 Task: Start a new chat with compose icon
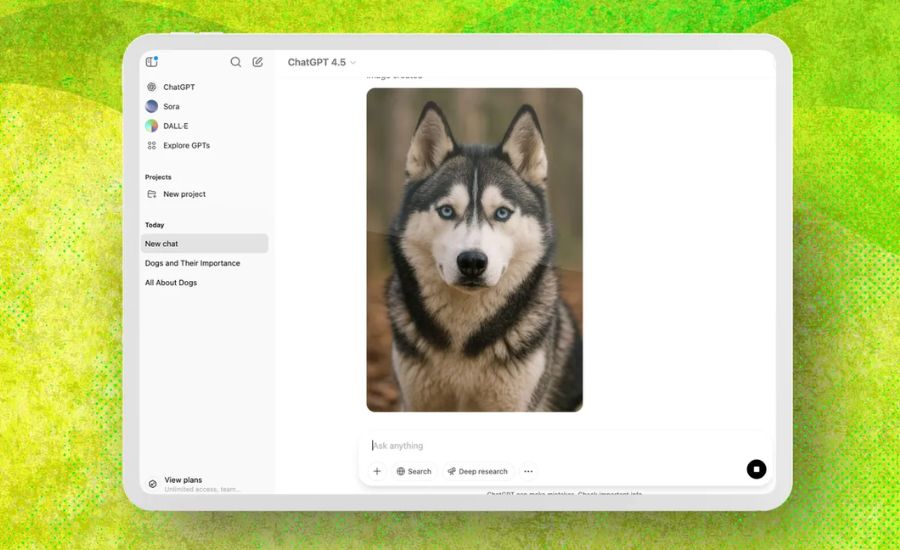[x=258, y=62]
